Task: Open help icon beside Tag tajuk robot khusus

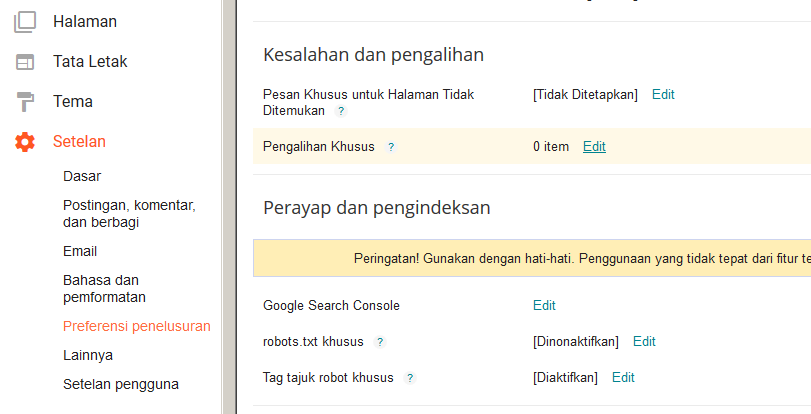Action: coord(410,378)
